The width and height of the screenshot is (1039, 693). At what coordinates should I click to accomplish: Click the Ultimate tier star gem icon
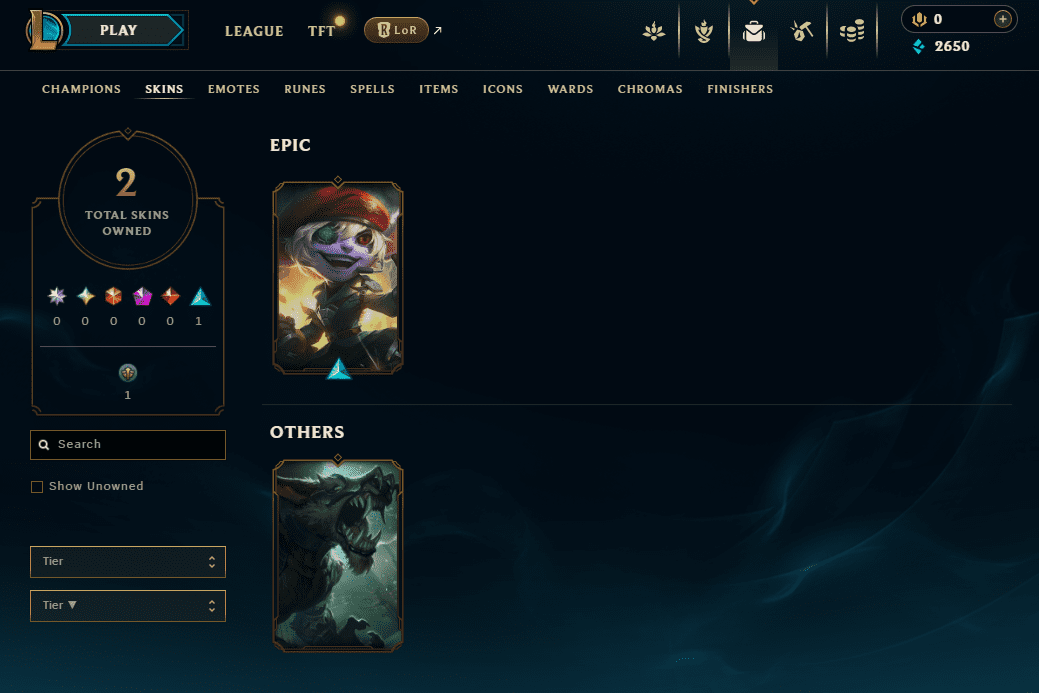57,296
